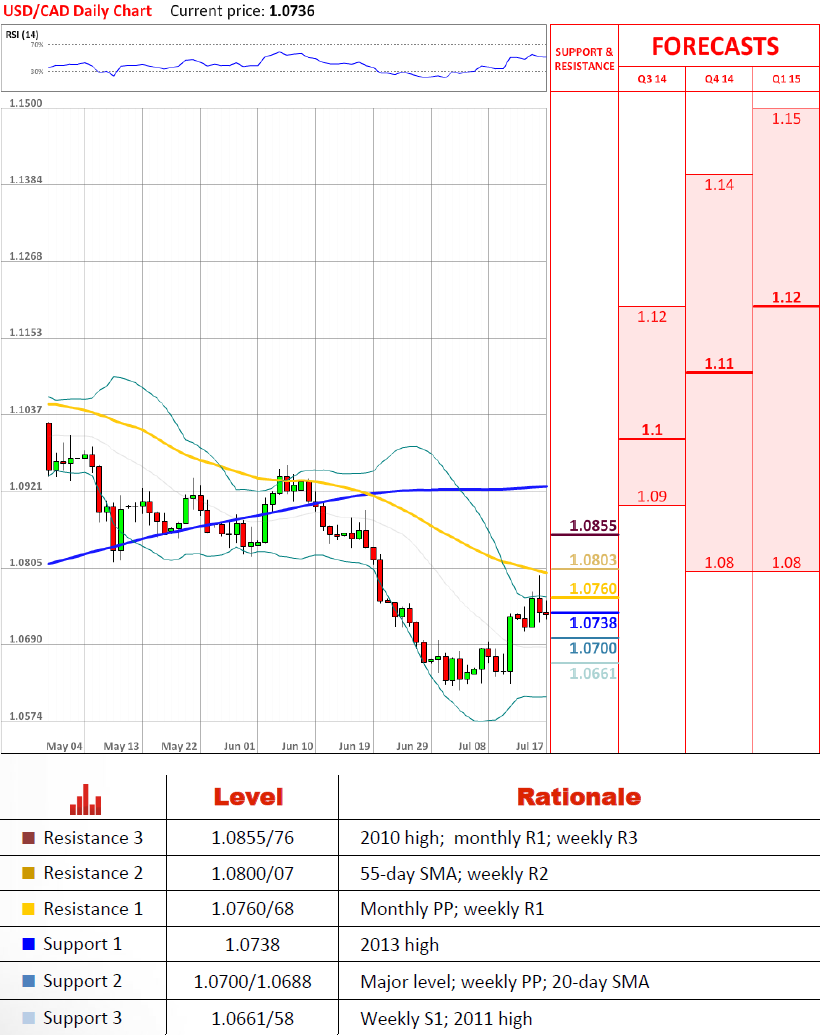Click the SUPPORT & RESISTANCE header
Image resolution: width=820 pixels, height=1035 pixels.
[x=584, y=59]
